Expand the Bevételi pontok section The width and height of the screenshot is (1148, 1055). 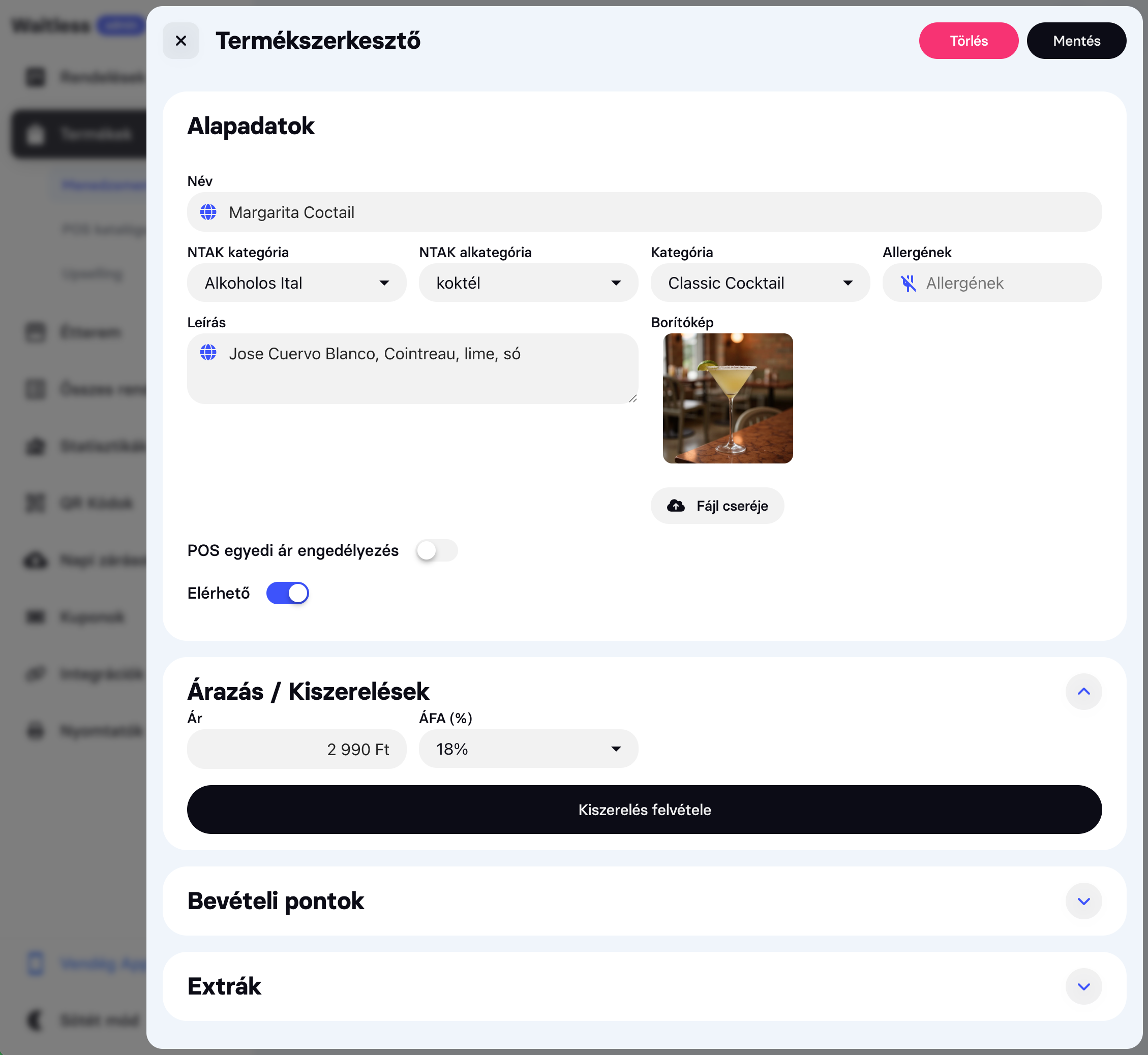click(1083, 901)
